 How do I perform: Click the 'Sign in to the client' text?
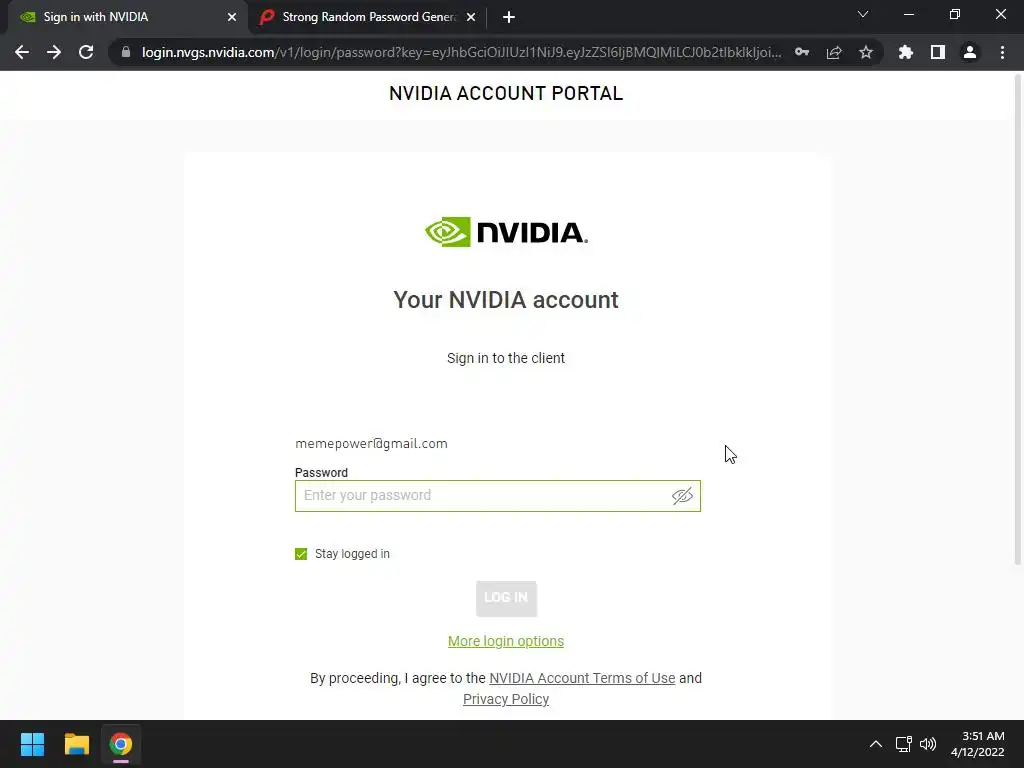click(x=506, y=358)
